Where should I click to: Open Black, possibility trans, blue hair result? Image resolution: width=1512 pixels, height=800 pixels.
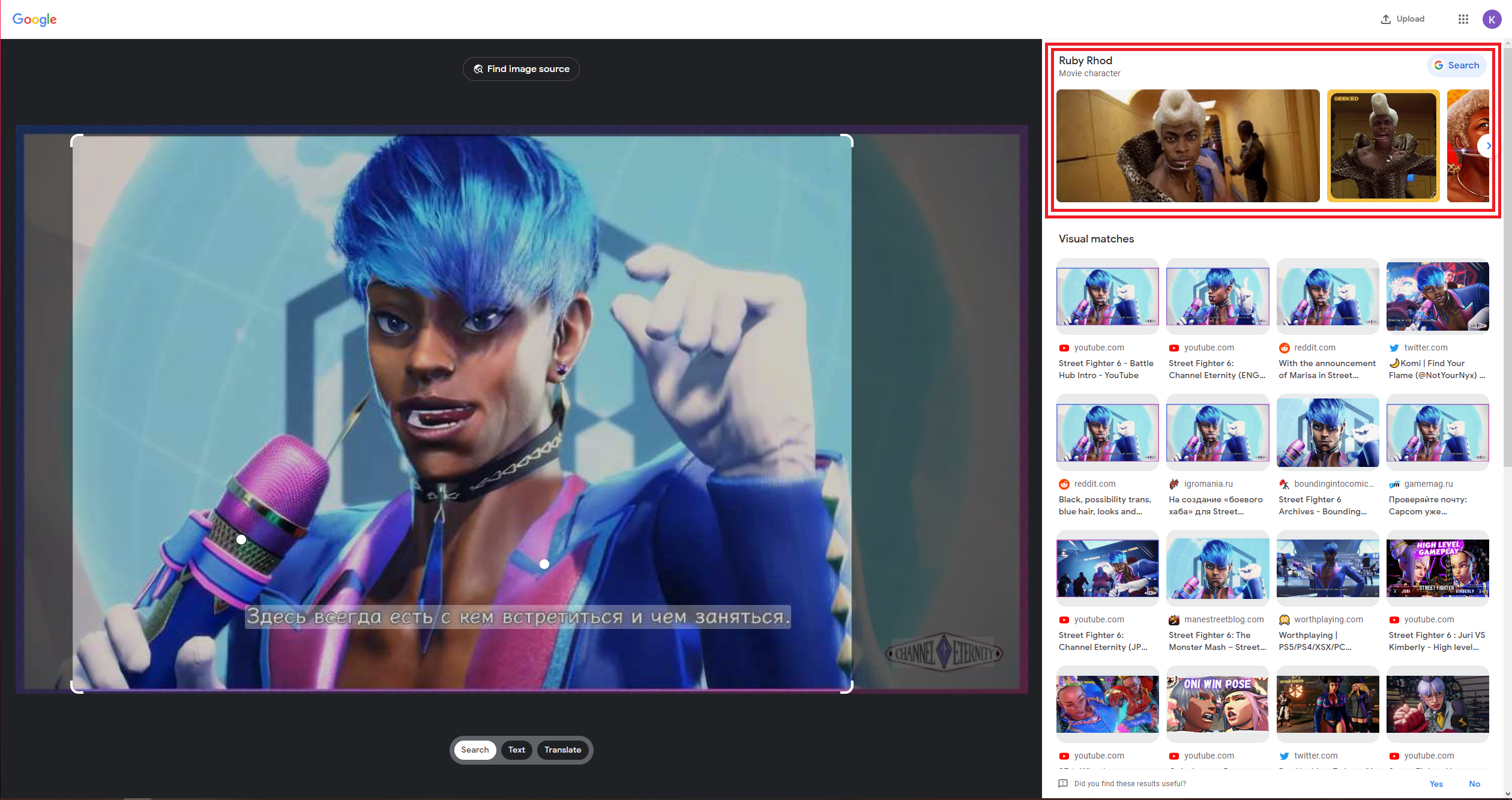pos(1104,505)
